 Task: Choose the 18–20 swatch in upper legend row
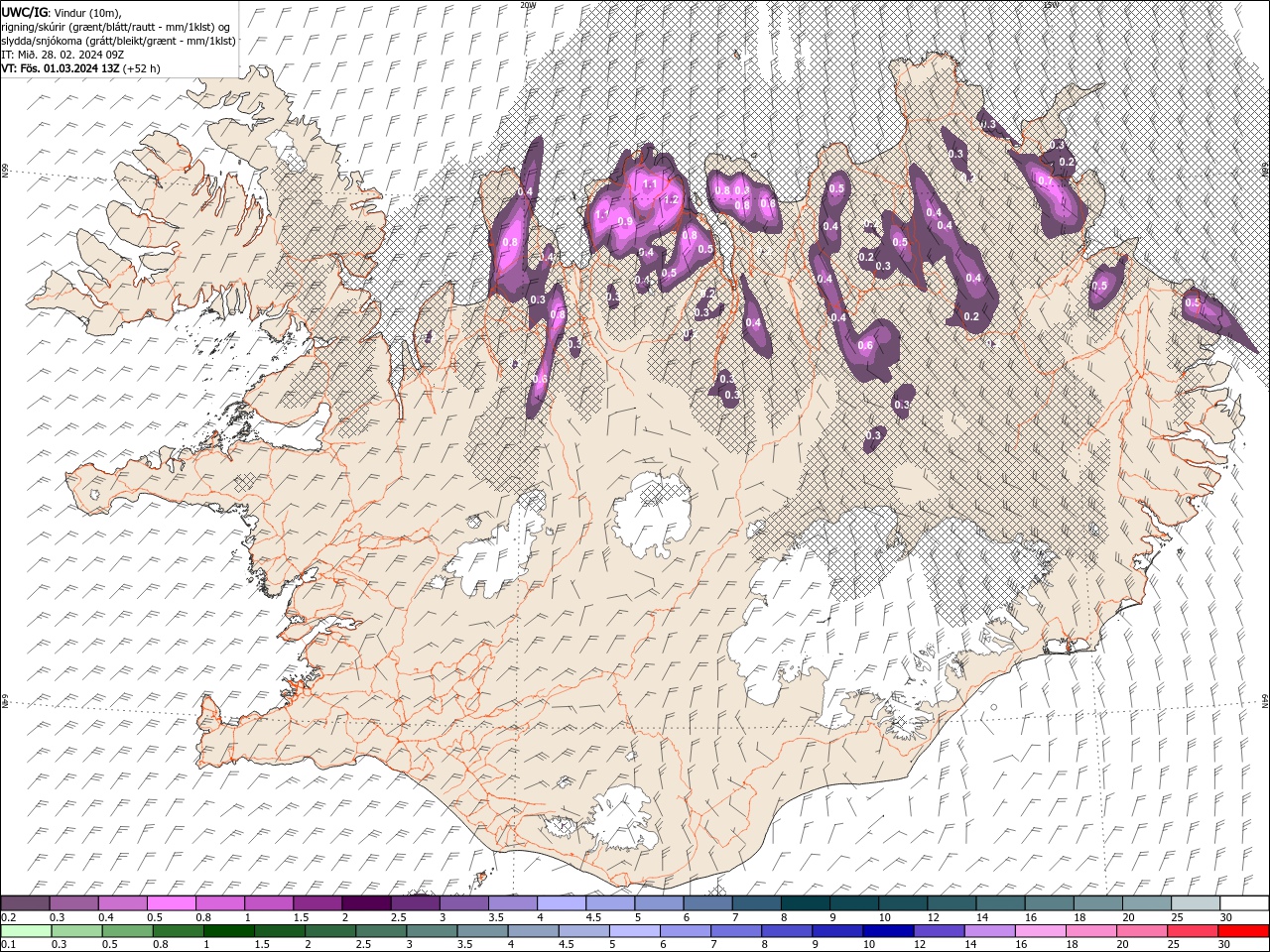pyautogui.click(x=1097, y=902)
